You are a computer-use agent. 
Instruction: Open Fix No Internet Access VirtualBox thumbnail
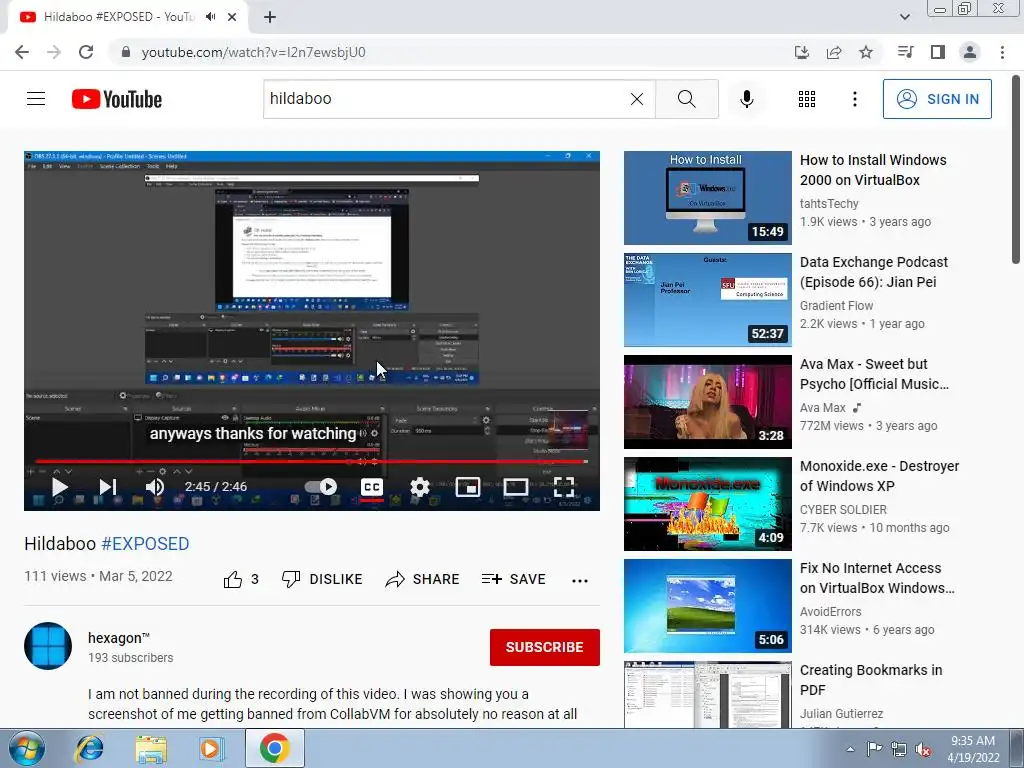(708, 605)
